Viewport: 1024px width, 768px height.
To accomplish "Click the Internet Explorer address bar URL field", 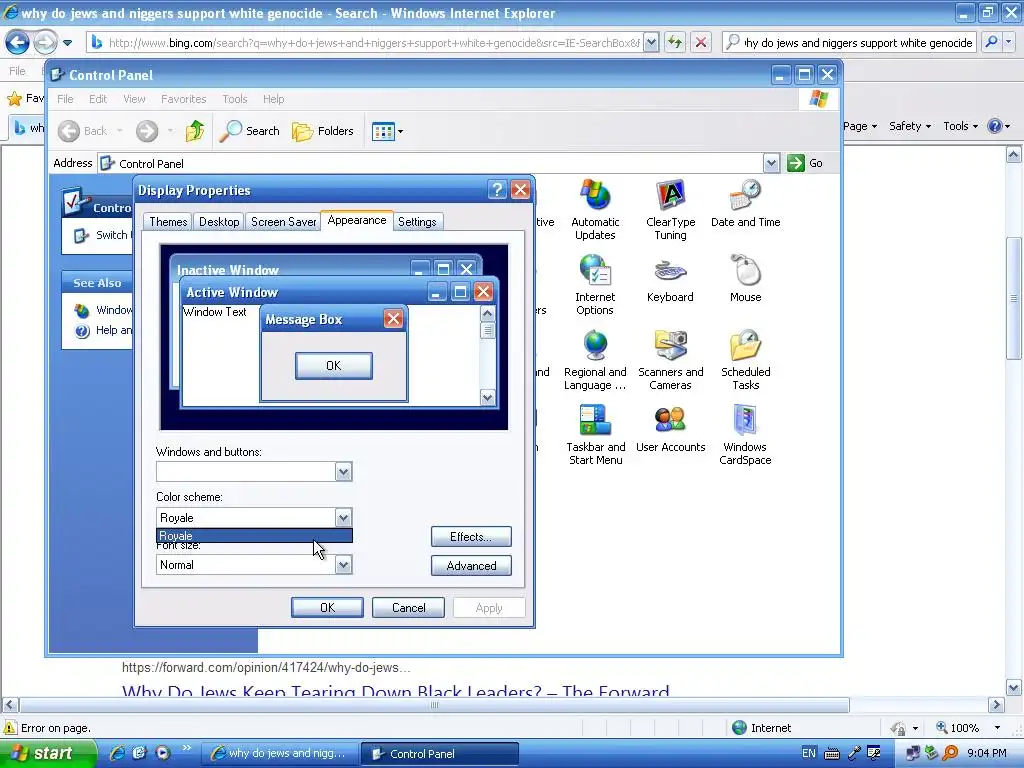I will pos(374,43).
